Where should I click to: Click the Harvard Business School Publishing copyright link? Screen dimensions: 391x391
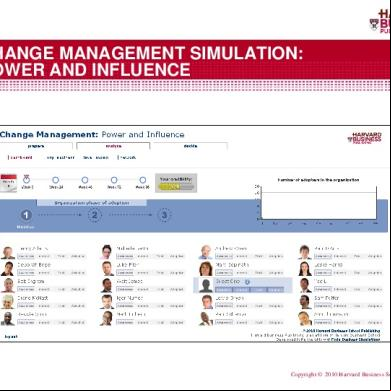(x=341, y=331)
